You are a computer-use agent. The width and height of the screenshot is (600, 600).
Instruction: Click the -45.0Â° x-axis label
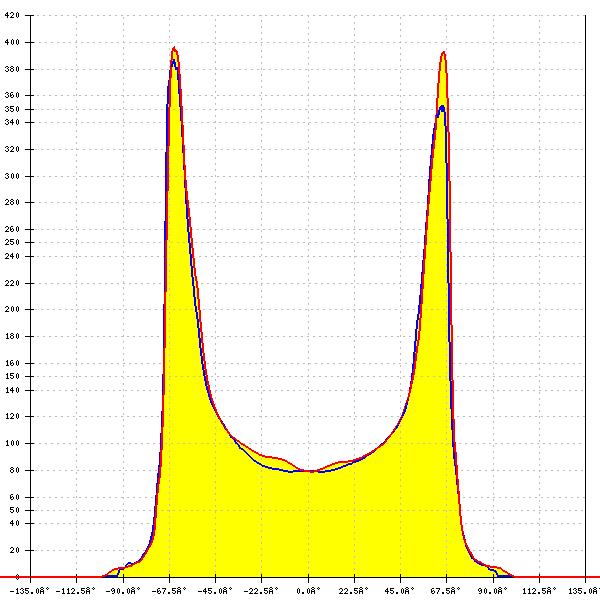(x=215, y=591)
